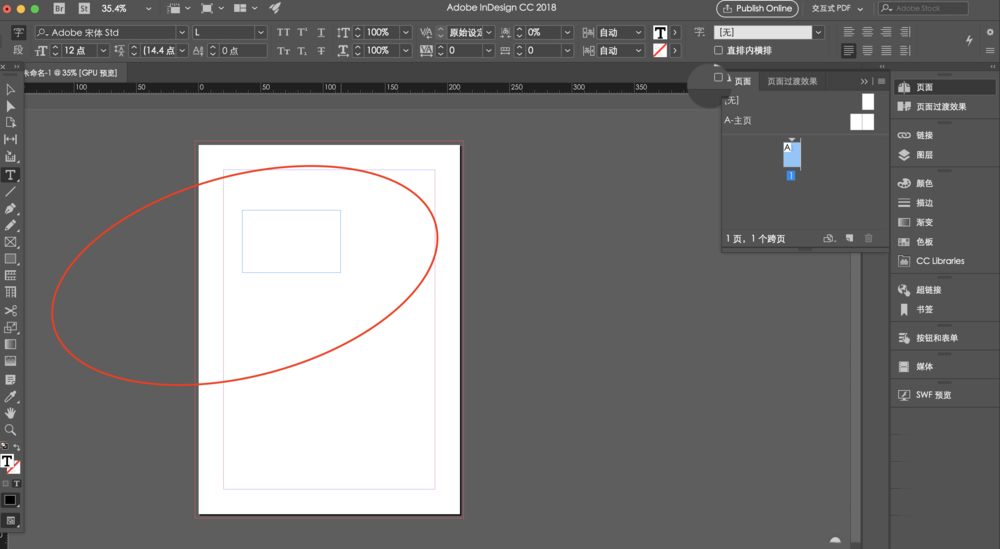
Task: Toggle paragraph formatting controls (段)
Action: click(17, 50)
